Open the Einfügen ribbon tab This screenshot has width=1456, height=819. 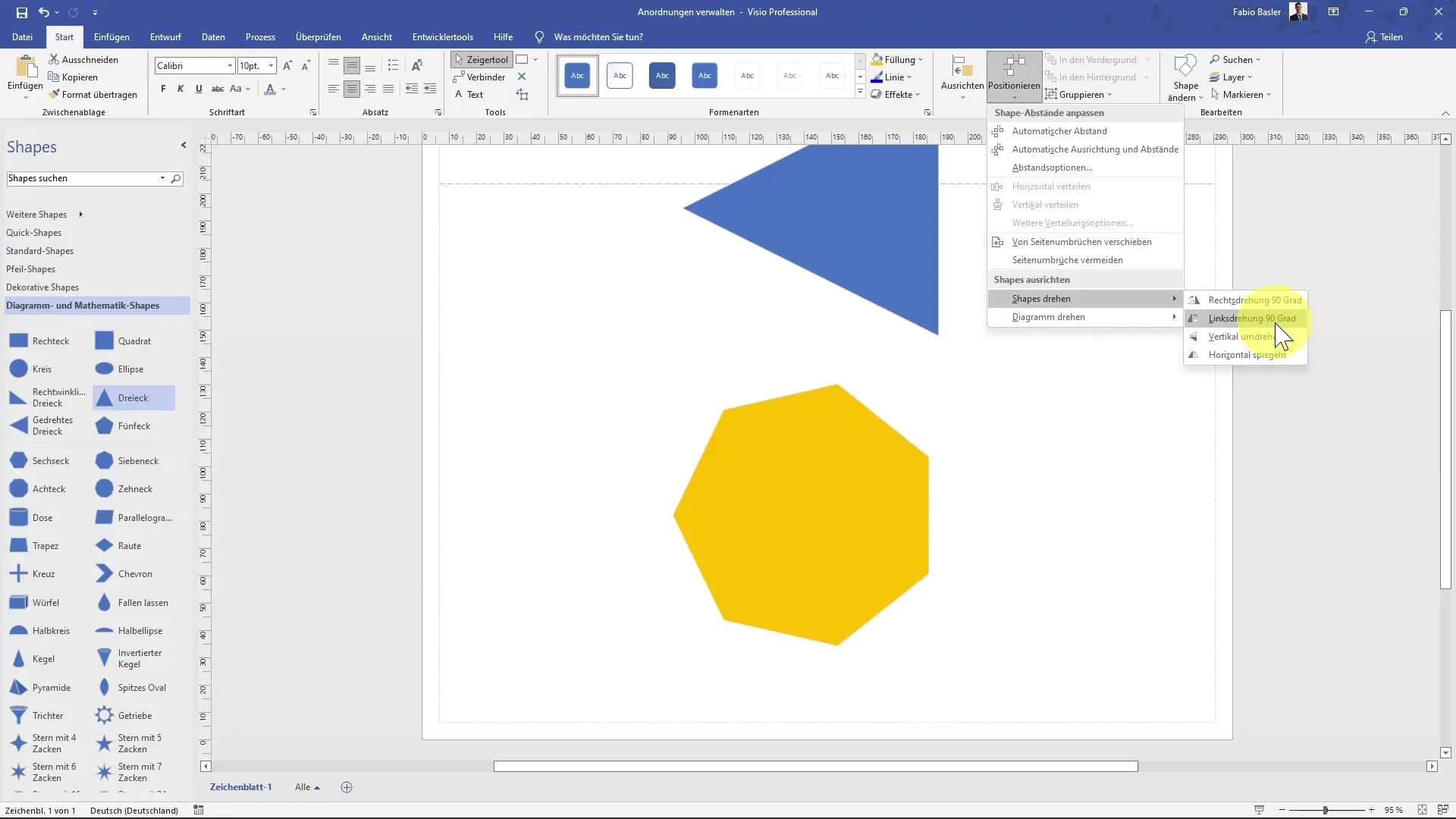(x=111, y=36)
